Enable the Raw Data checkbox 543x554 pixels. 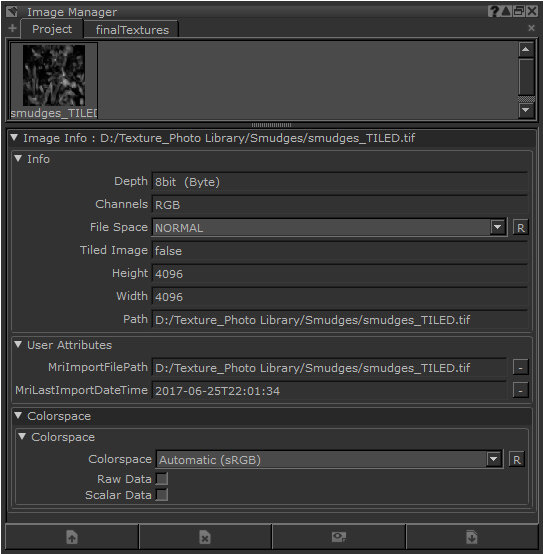point(162,479)
